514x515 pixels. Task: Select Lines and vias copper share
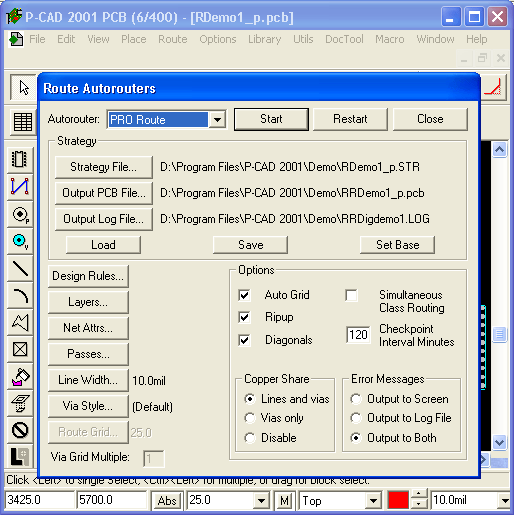click(250, 399)
